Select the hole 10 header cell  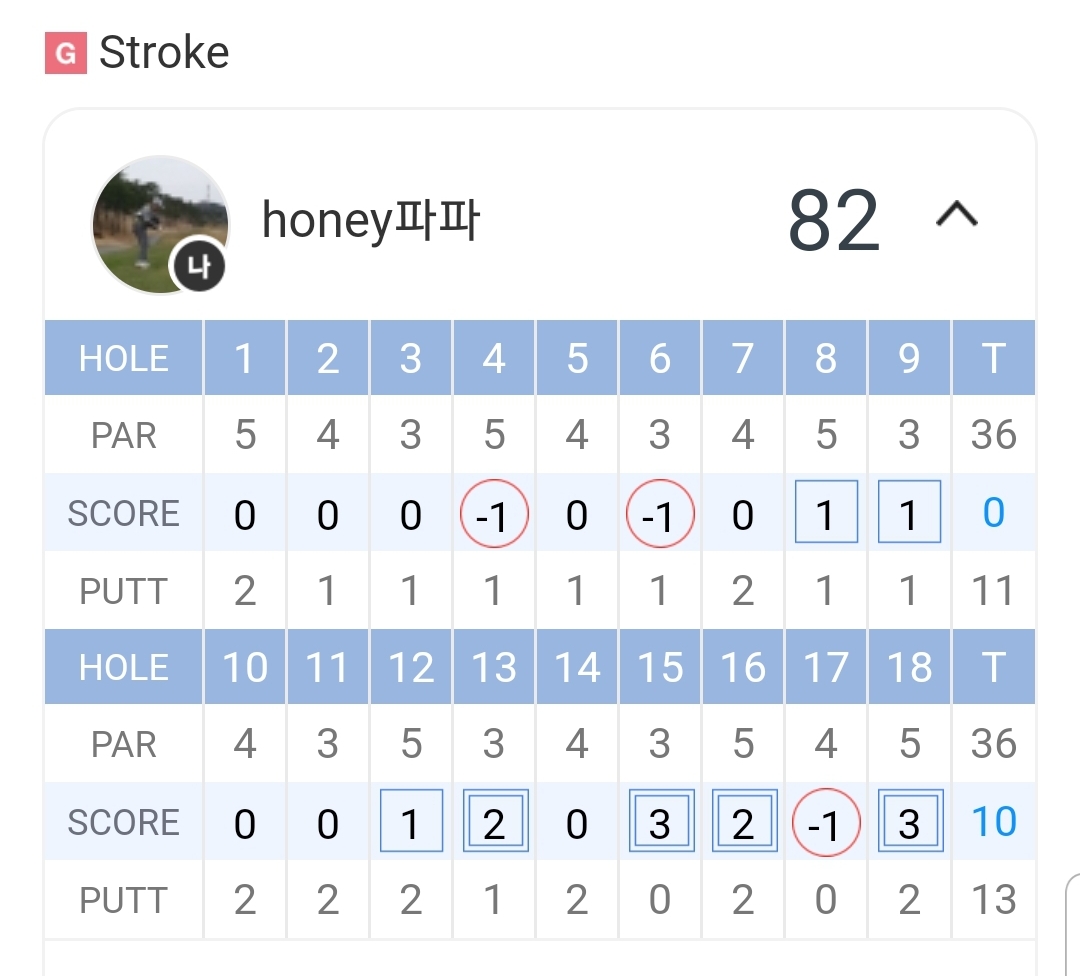pos(245,667)
